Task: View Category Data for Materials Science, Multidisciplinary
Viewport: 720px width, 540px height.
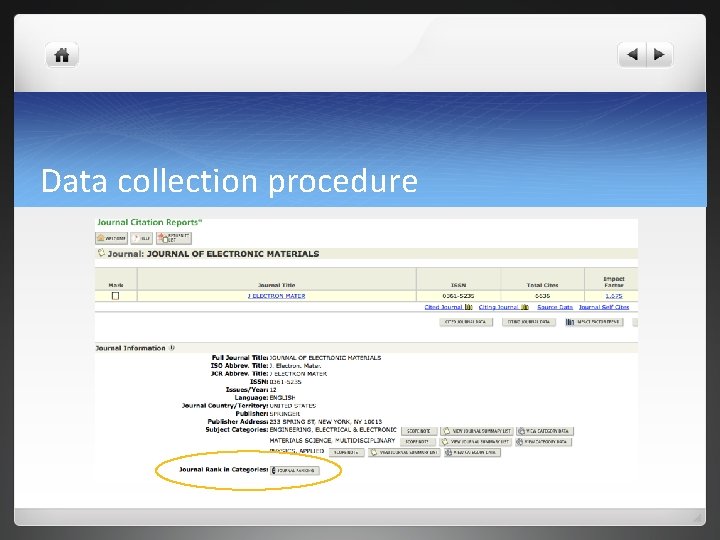Action: 543,442
